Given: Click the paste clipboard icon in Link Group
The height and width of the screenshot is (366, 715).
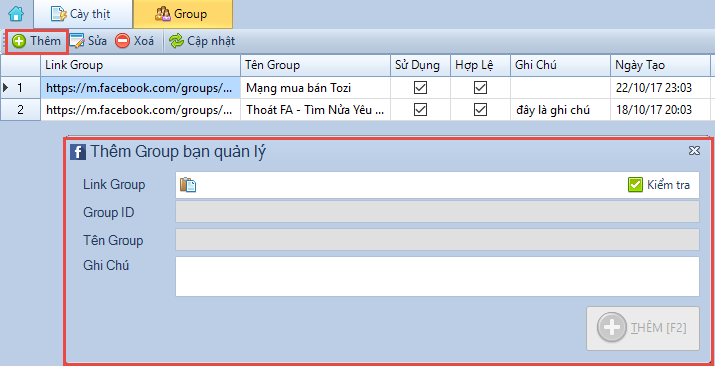Looking at the screenshot, I should click(188, 185).
